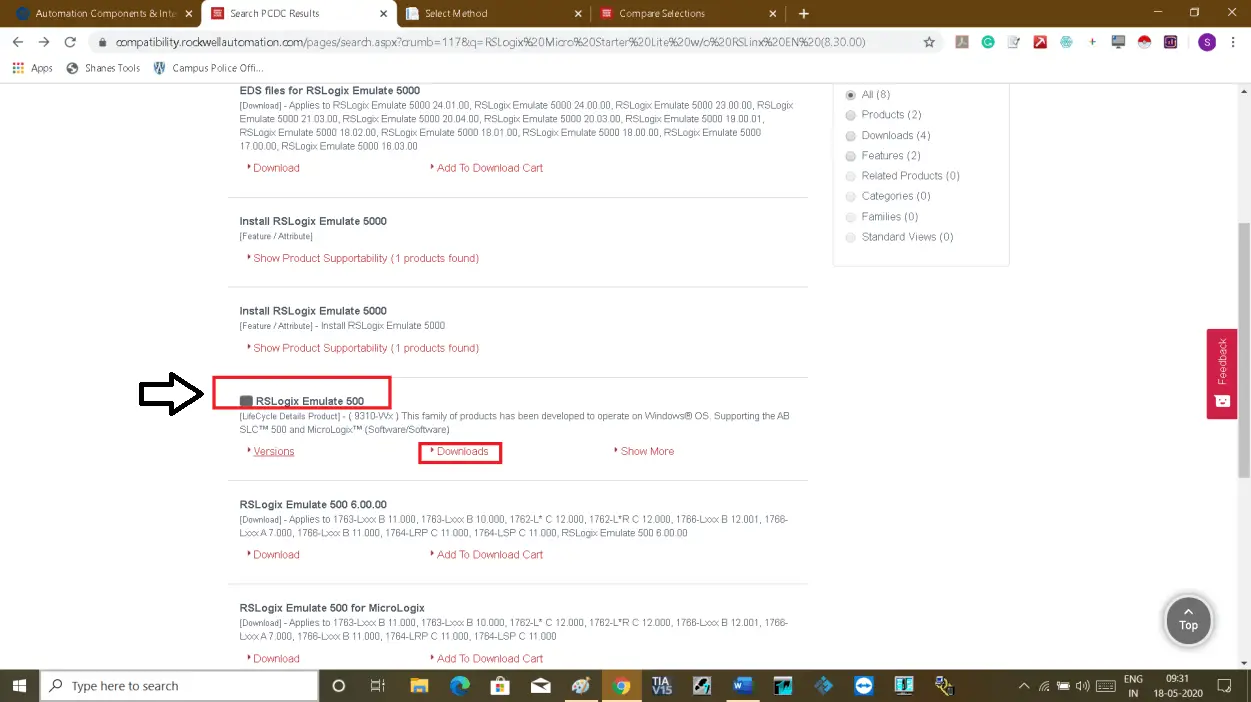The width and height of the screenshot is (1251, 702).
Task: Click the 'RSLogix Emulate 500 for MicroLogix' heading
Action: [x=332, y=608]
